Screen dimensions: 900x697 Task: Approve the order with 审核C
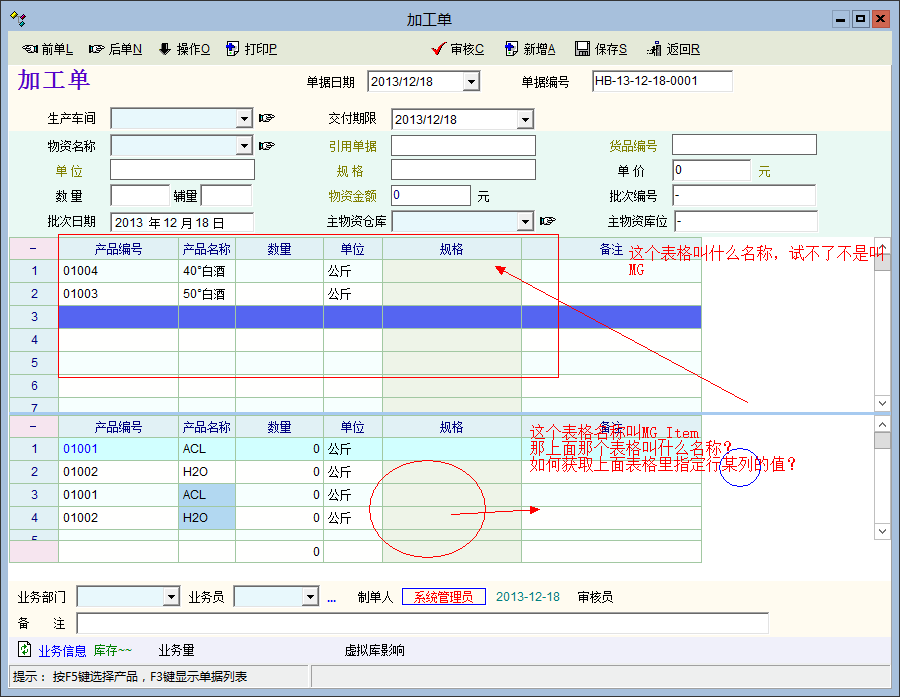458,49
